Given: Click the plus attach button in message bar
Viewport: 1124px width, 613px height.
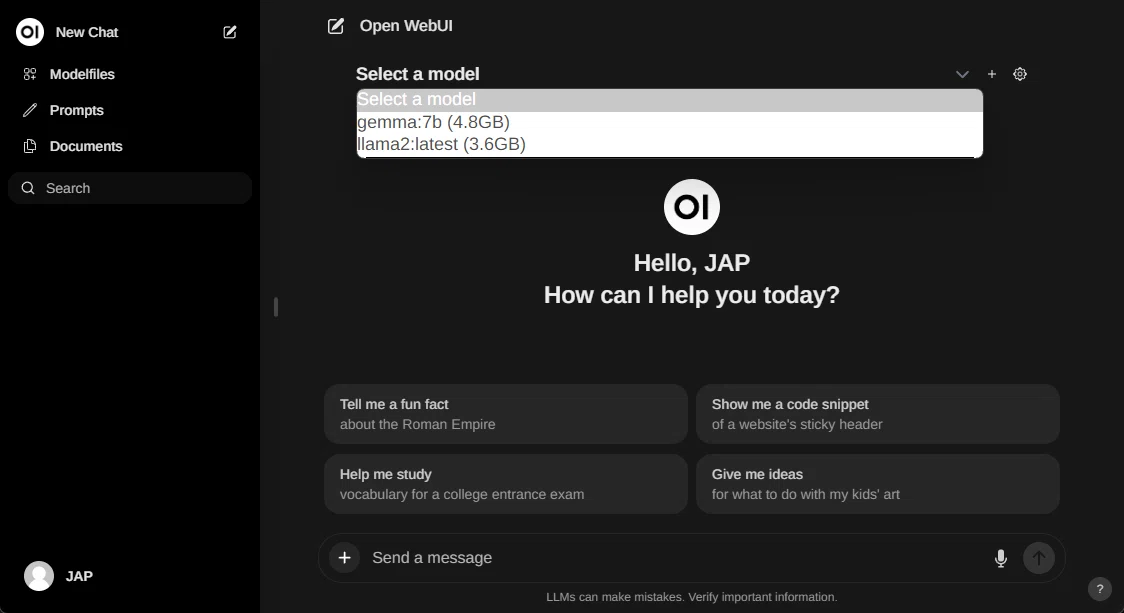Looking at the screenshot, I should (x=344, y=558).
